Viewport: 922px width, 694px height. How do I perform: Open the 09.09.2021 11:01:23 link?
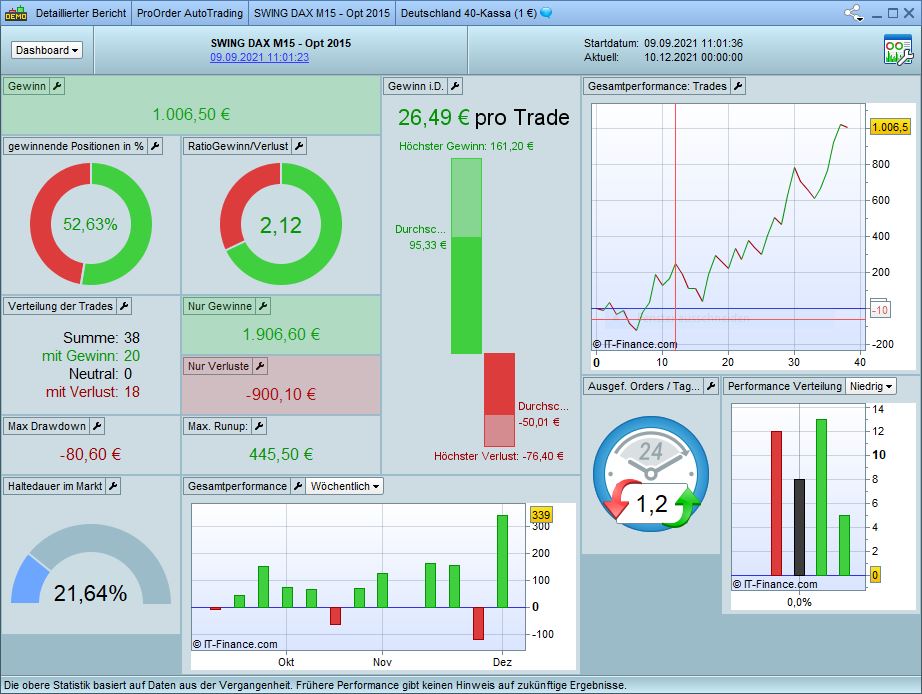259,57
